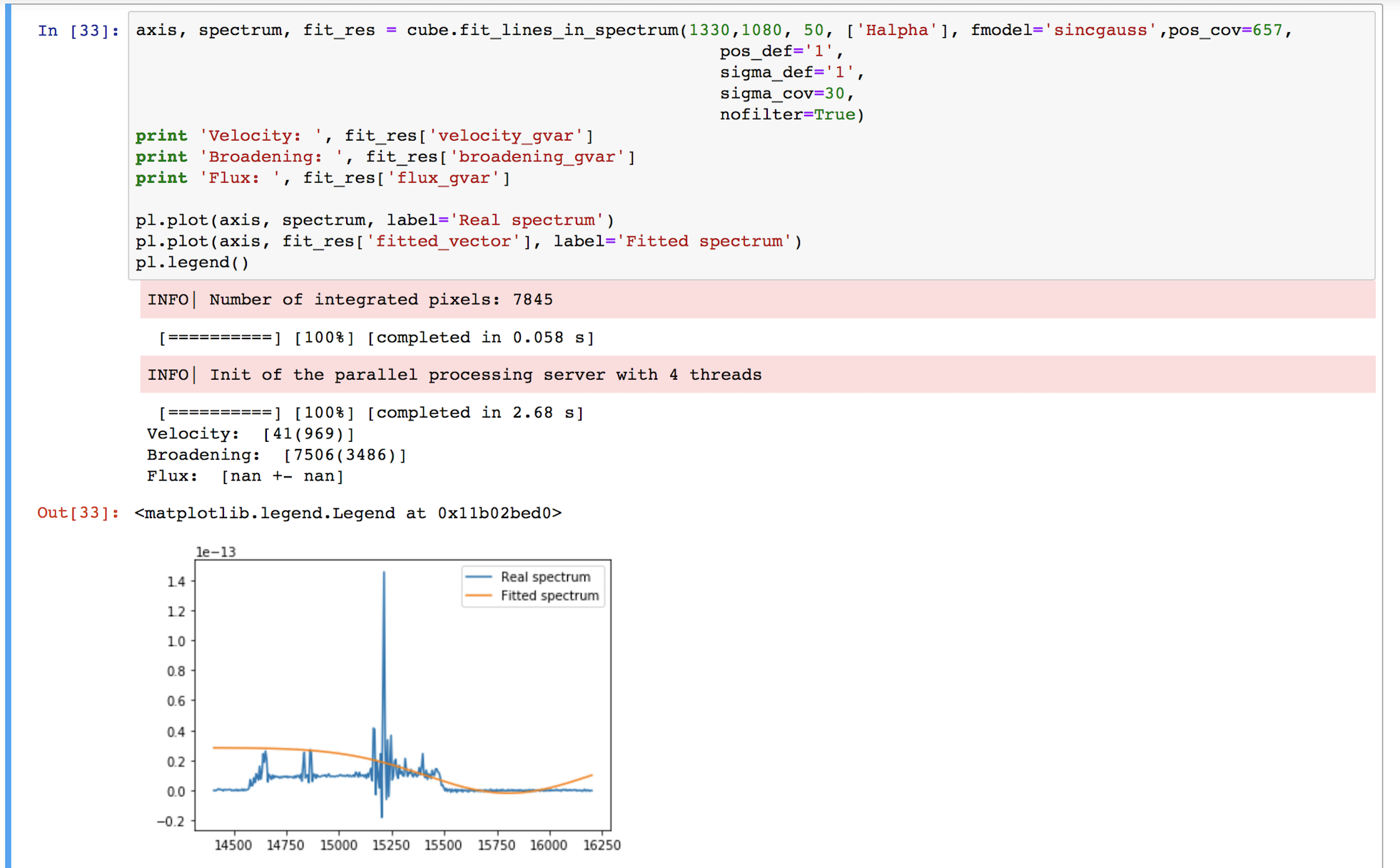Image resolution: width=1400 pixels, height=868 pixels.
Task: Click the In [33] cell prompt
Action: click(x=78, y=31)
